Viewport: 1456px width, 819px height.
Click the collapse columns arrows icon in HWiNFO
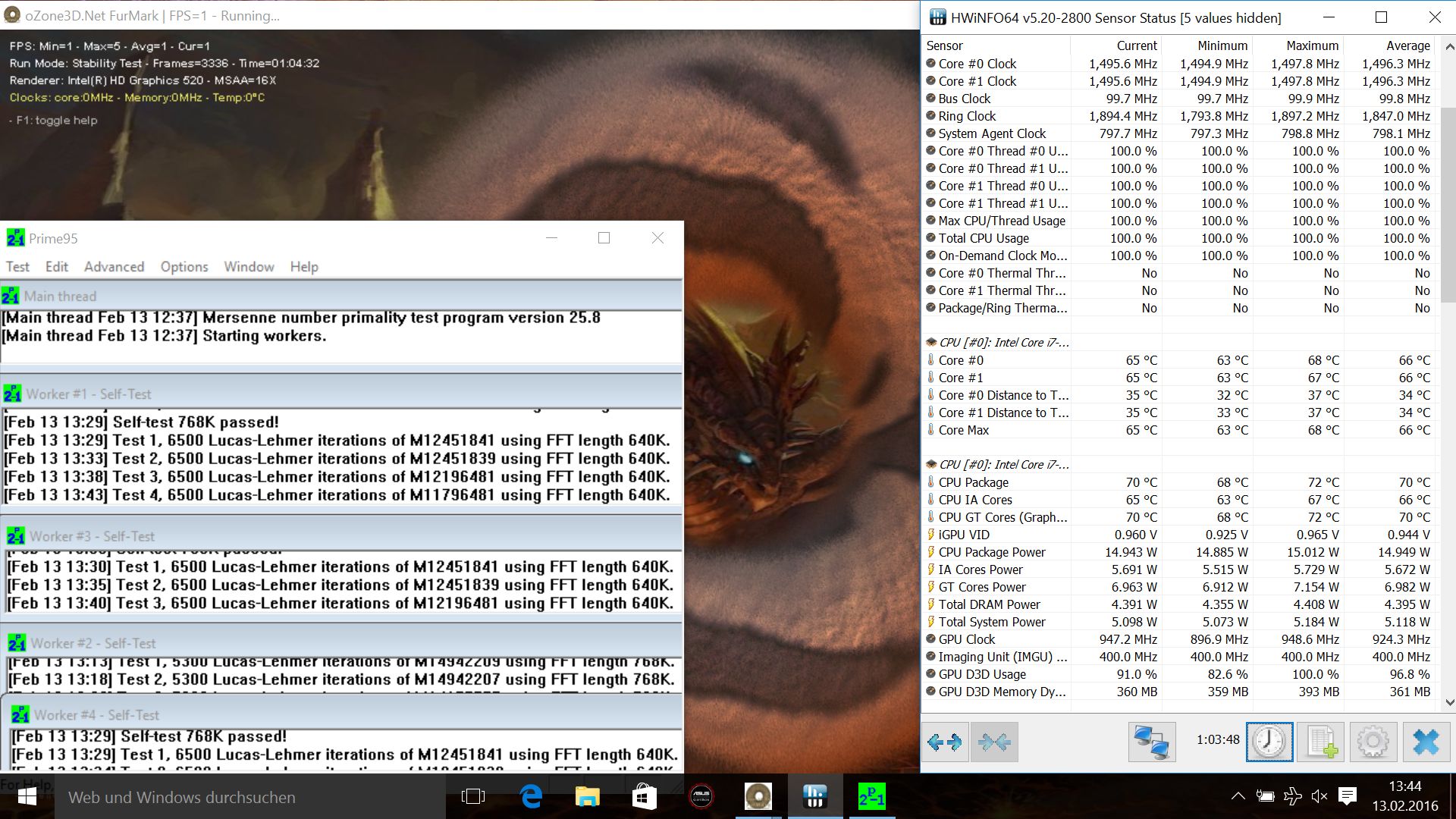coord(994,741)
